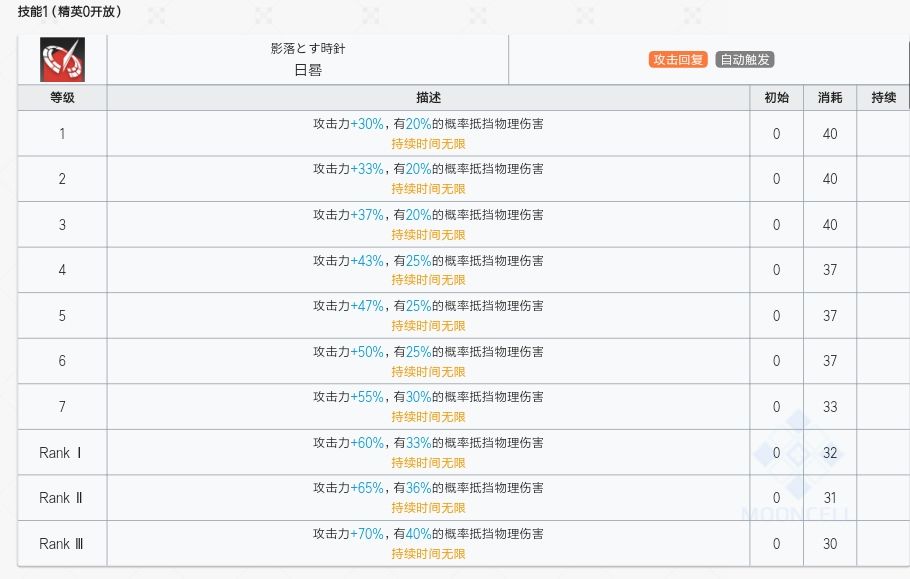Click 消耗 value 30 in Rank Ⅲ row
Viewport: 910px width, 579px height.
pos(830,544)
